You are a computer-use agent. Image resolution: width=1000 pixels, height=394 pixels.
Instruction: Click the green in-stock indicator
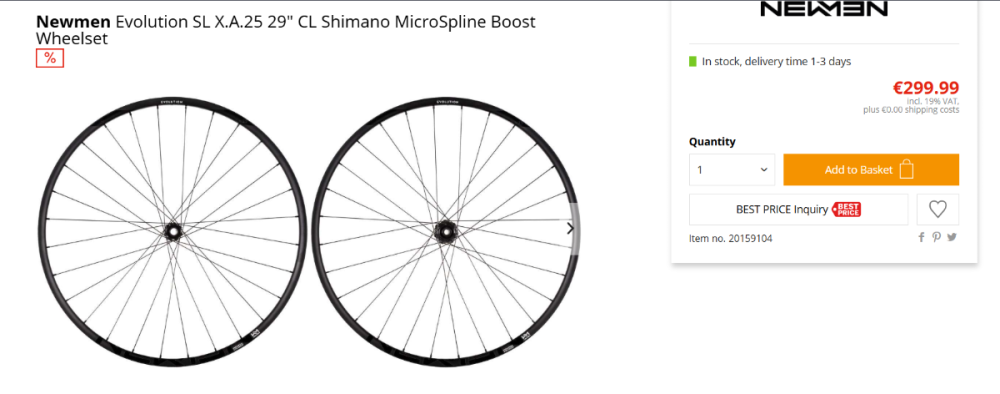(x=693, y=62)
